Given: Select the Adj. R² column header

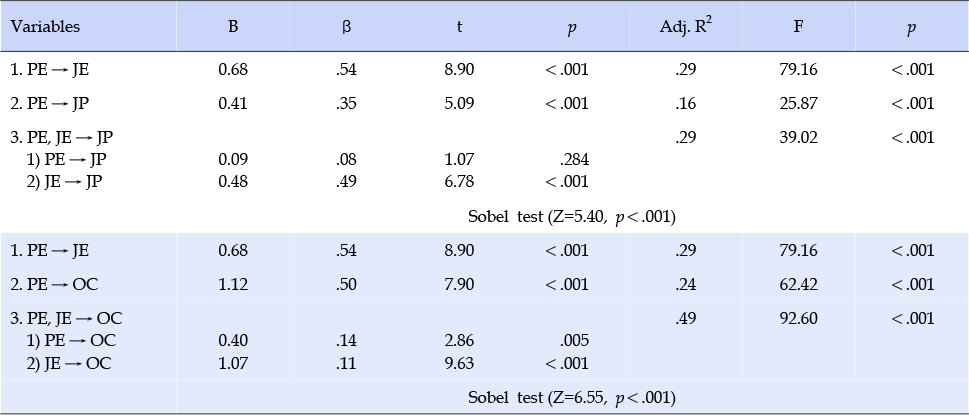Looking at the screenshot, I should click(686, 26).
